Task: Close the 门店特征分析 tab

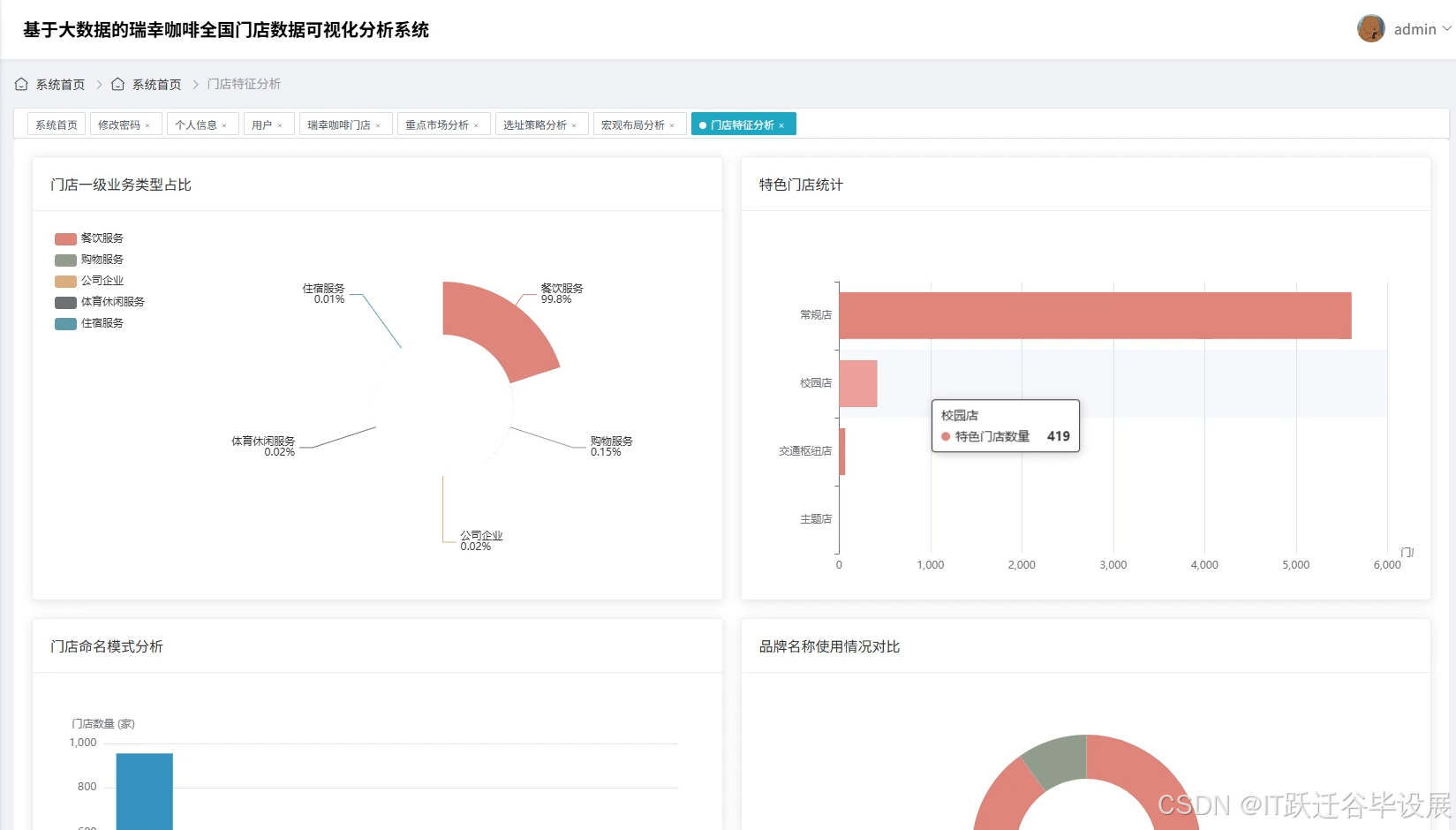Action: click(781, 125)
